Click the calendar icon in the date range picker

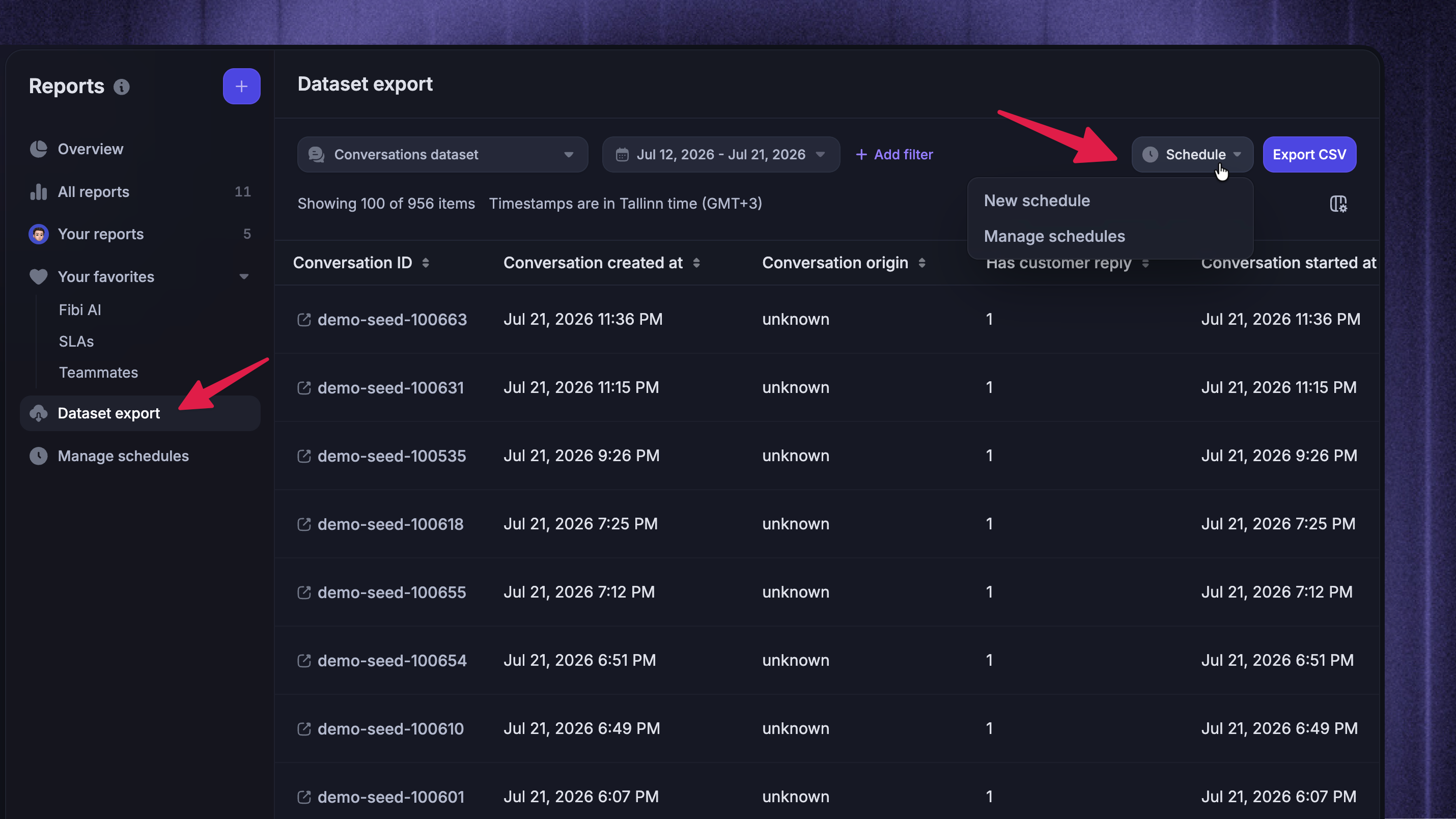pos(622,155)
